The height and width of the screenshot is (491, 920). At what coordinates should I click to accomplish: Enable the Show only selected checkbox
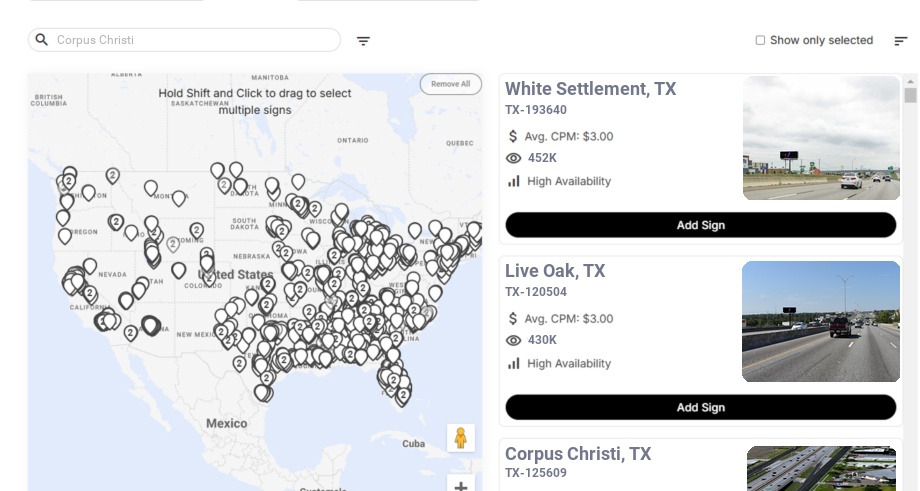click(x=760, y=41)
